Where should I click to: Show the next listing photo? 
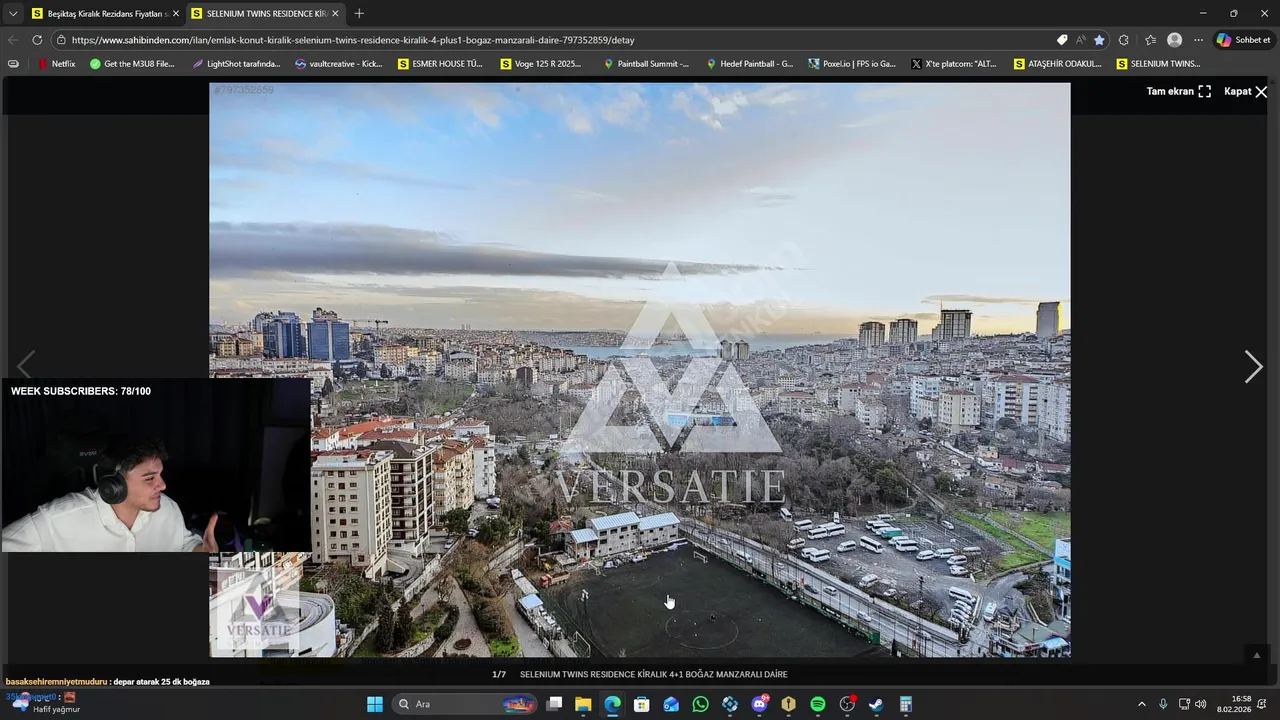pyautogui.click(x=1253, y=367)
